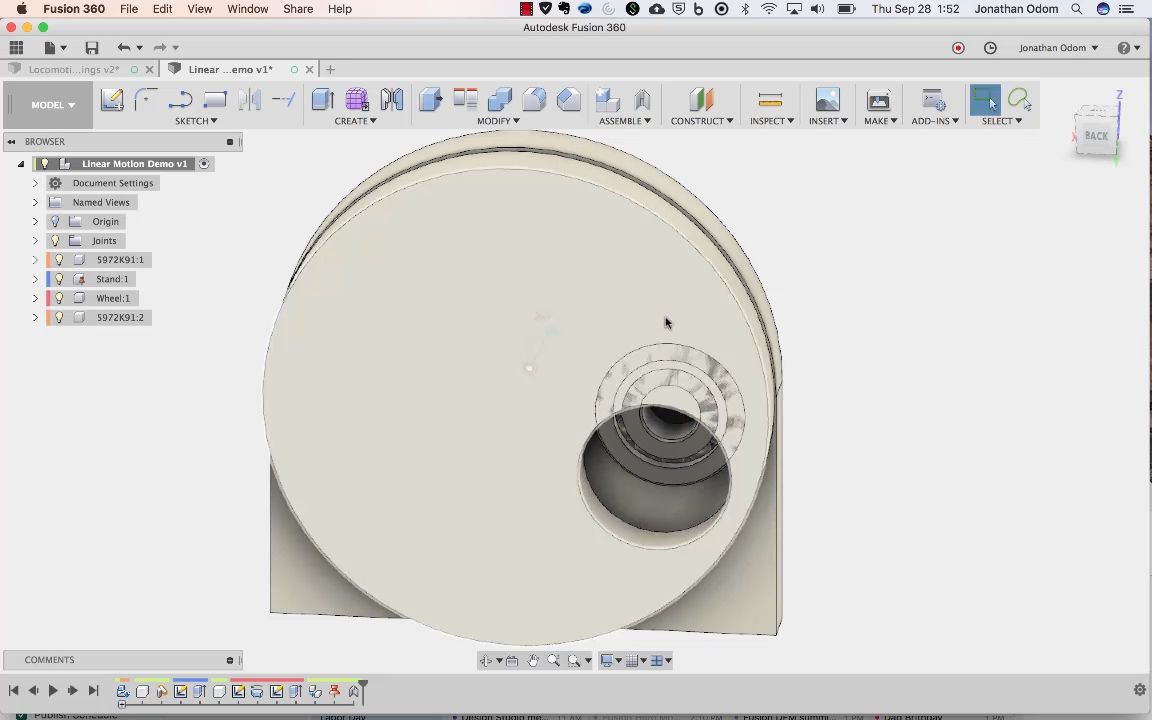The height and width of the screenshot is (720, 1152).
Task: Open the File menu
Action: pos(129,9)
